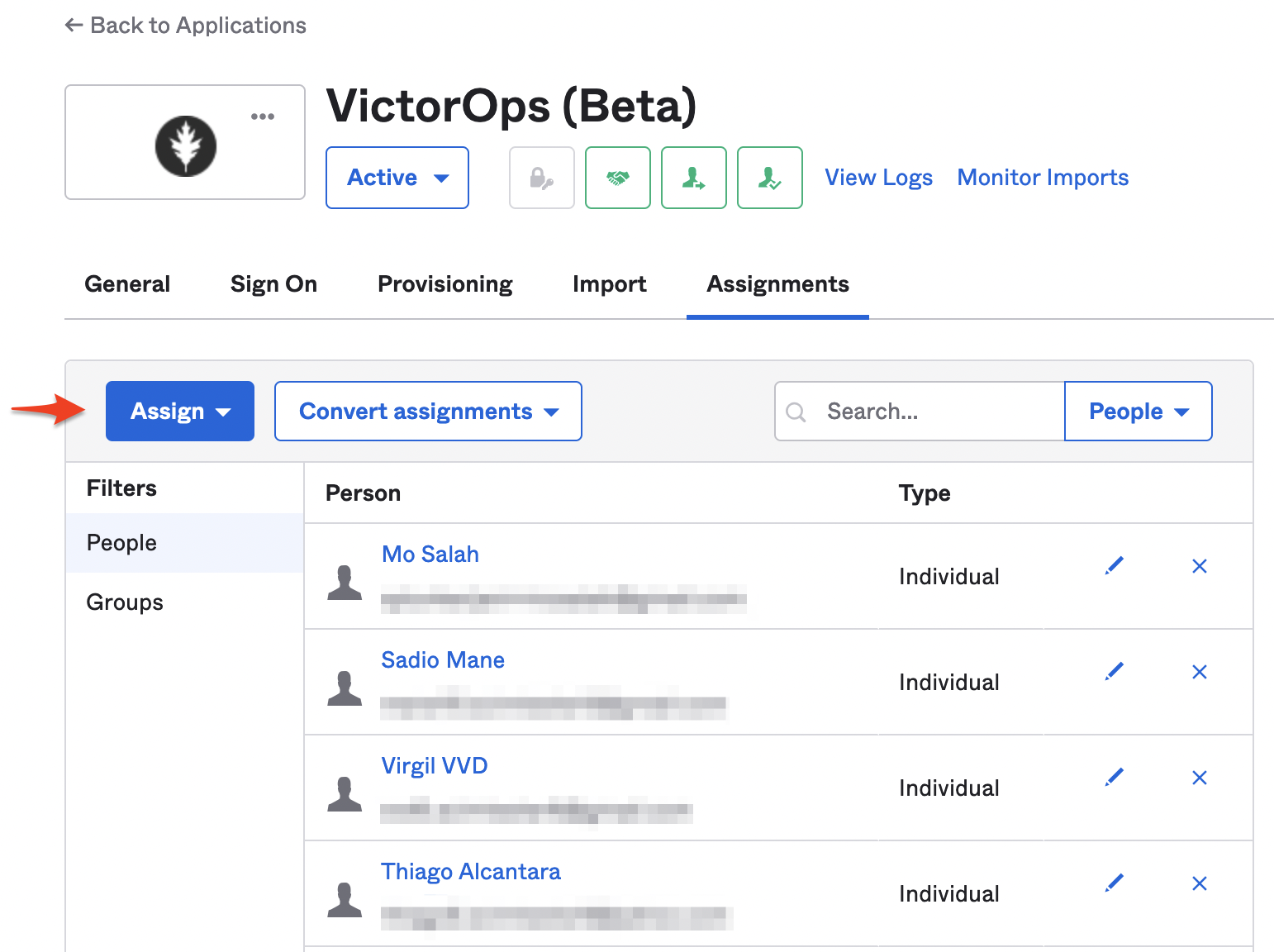
Task: Edit Thiago Alcantara's assignment pencil icon
Action: click(1114, 883)
